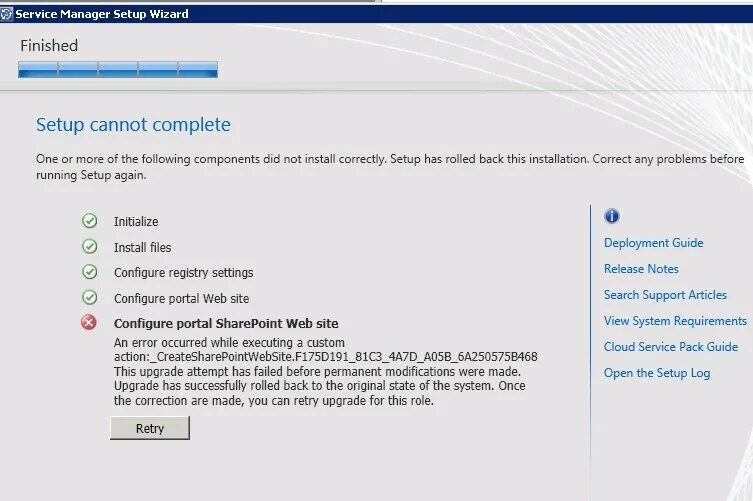
Task: Click the 'One or more of the following components' message
Action: click(x=390, y=167)
